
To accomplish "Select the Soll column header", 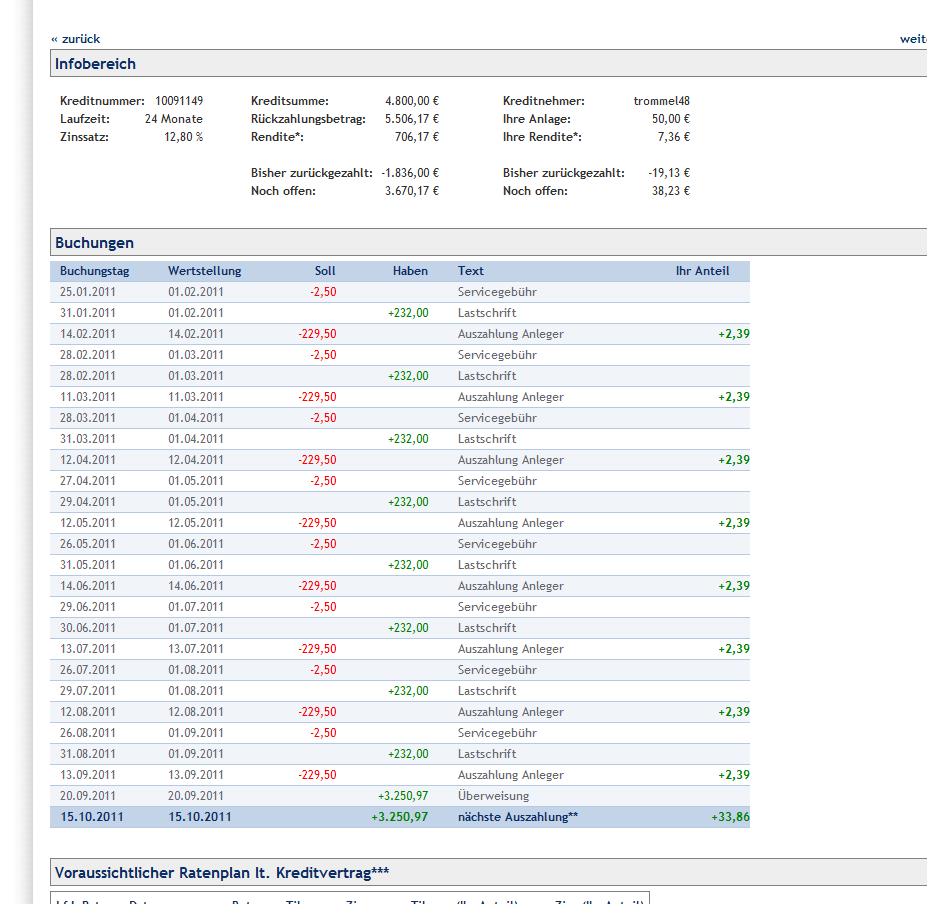I will (325, 271).
